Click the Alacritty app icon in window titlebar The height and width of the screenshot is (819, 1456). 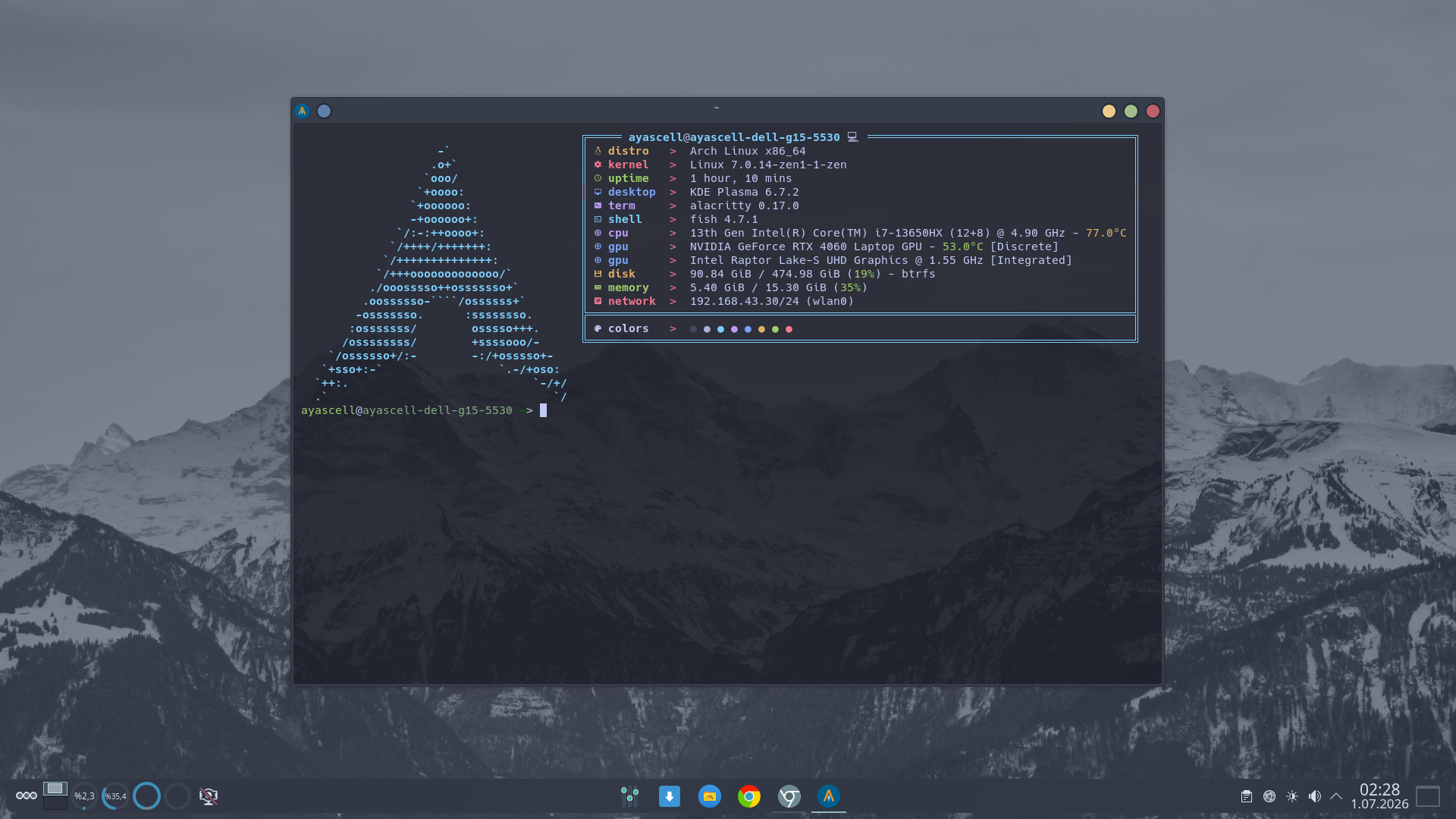coord(303,111)
